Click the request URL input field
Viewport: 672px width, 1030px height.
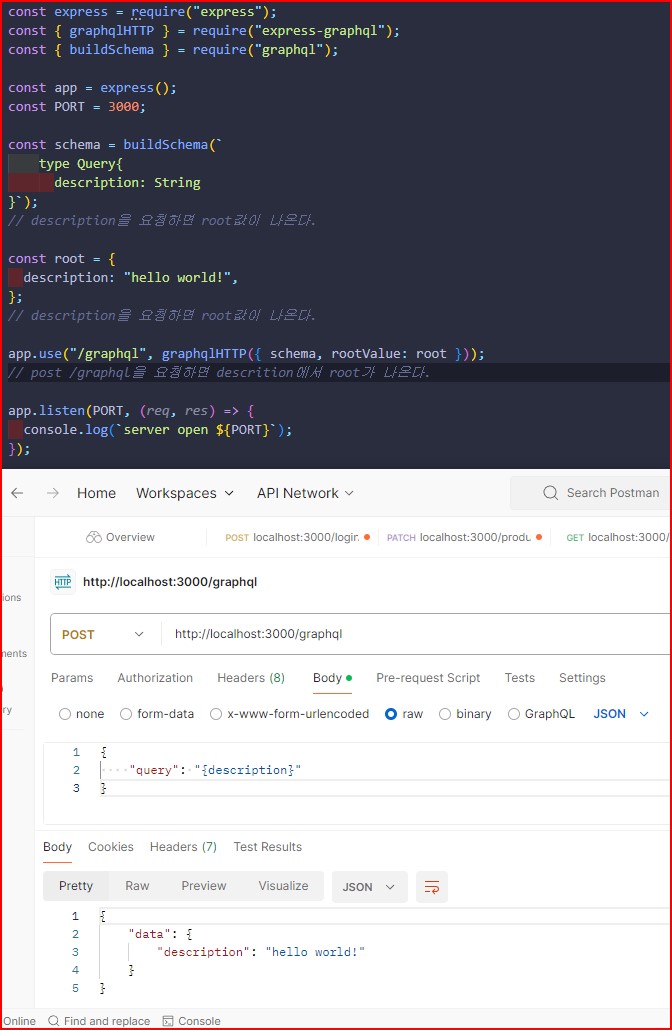(x=416, y=634)
